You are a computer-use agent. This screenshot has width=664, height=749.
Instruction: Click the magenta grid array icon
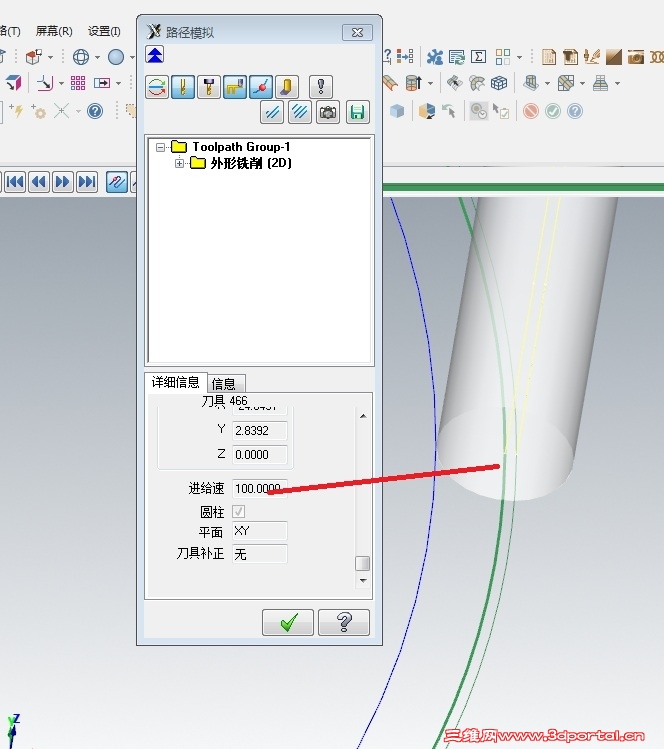(78, 83)
